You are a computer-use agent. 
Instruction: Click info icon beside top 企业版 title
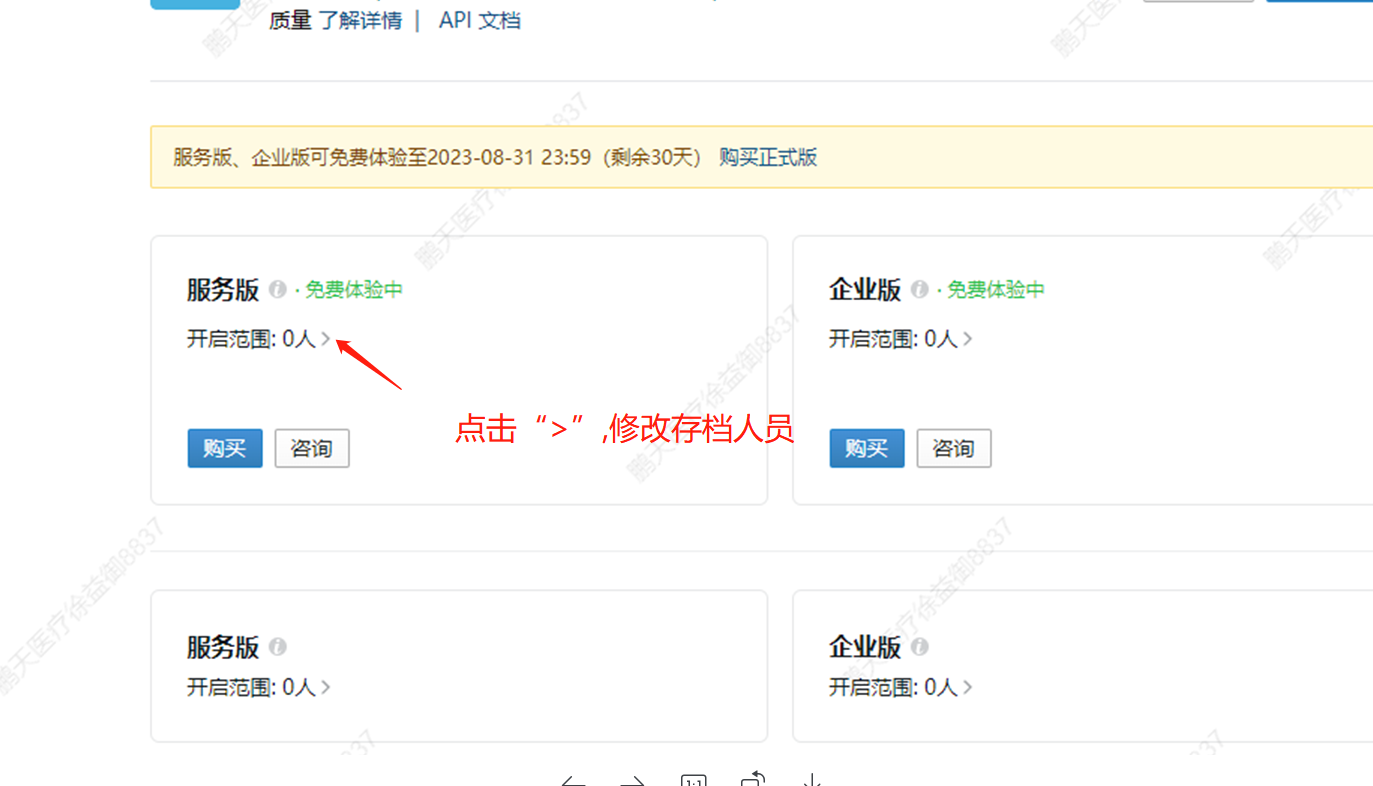point(920,290)
